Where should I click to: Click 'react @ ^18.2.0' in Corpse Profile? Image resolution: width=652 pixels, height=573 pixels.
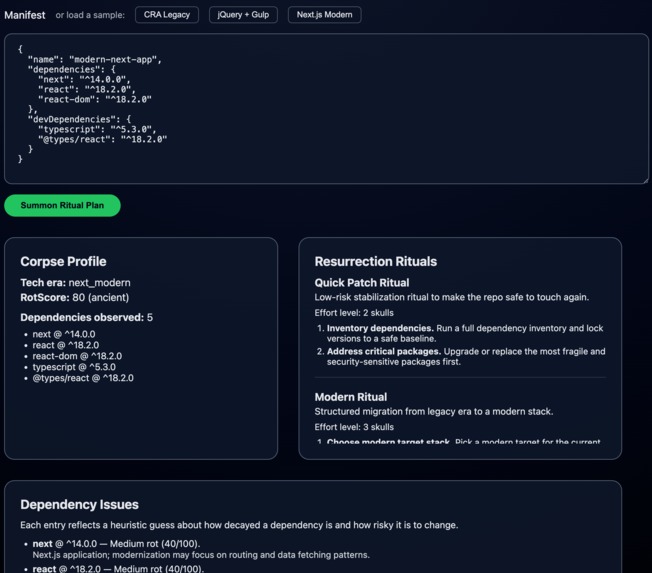point(66,345)
